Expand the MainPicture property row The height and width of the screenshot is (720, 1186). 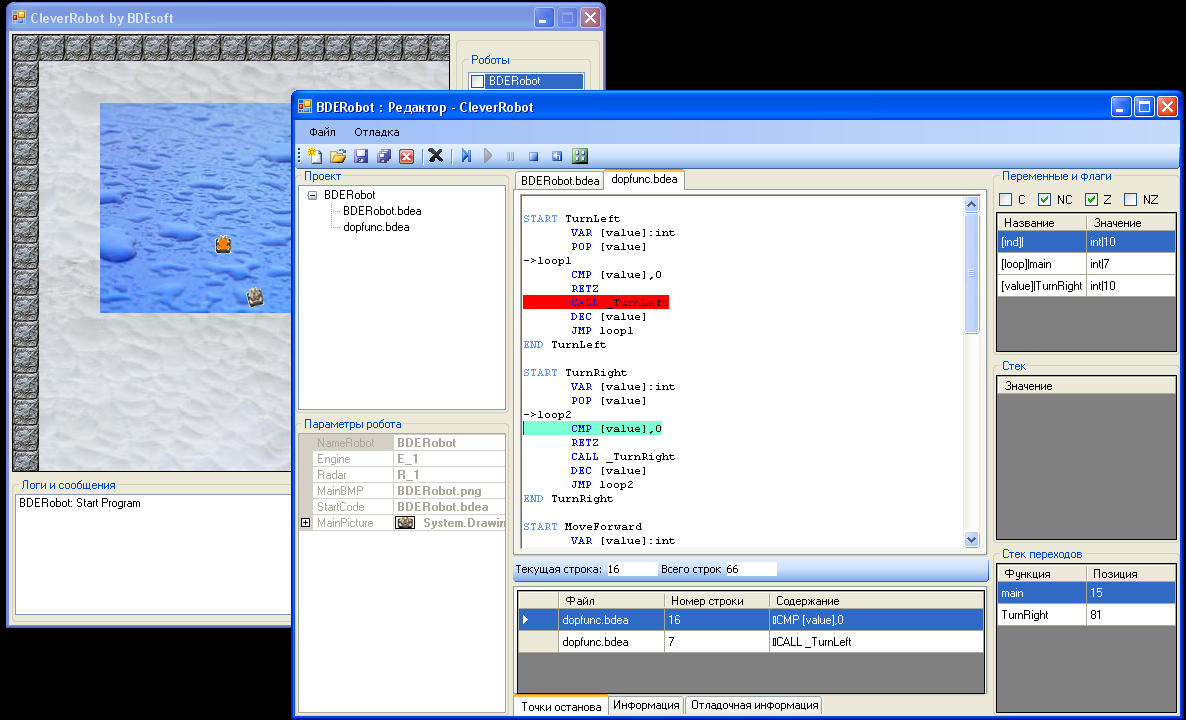(306, 523)
